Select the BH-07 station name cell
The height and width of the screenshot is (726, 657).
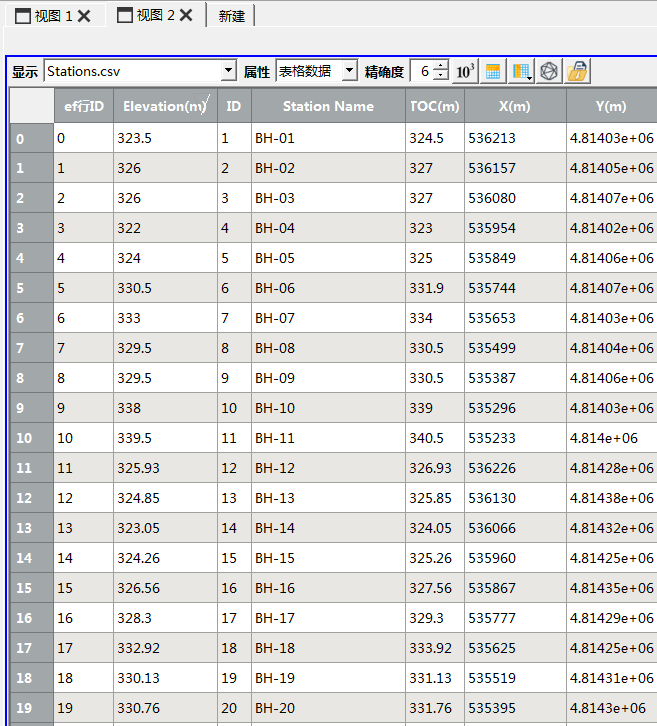pyautogui.click(x=328, y=318)
